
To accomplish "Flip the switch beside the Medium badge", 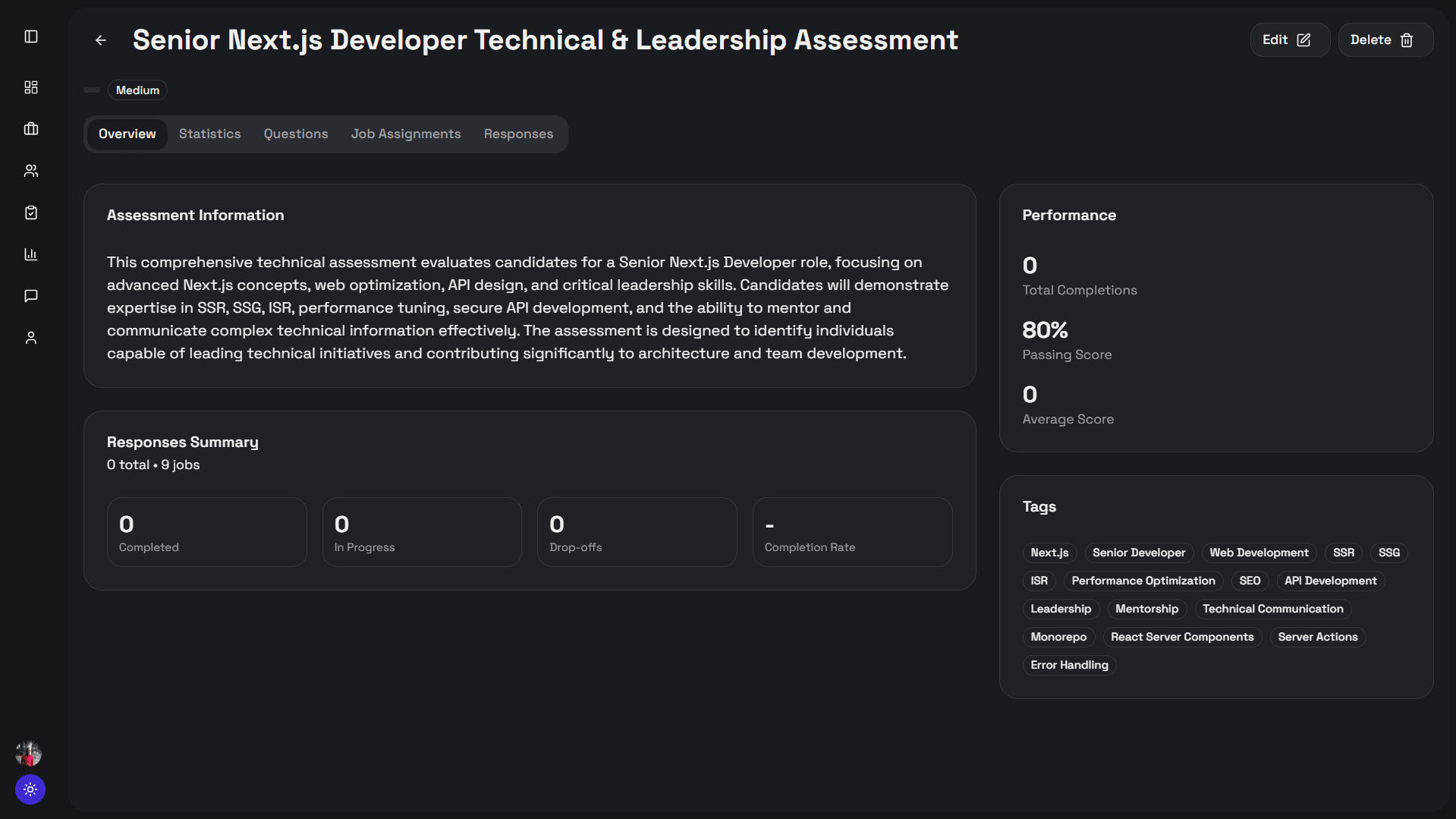I will (91, 90).
